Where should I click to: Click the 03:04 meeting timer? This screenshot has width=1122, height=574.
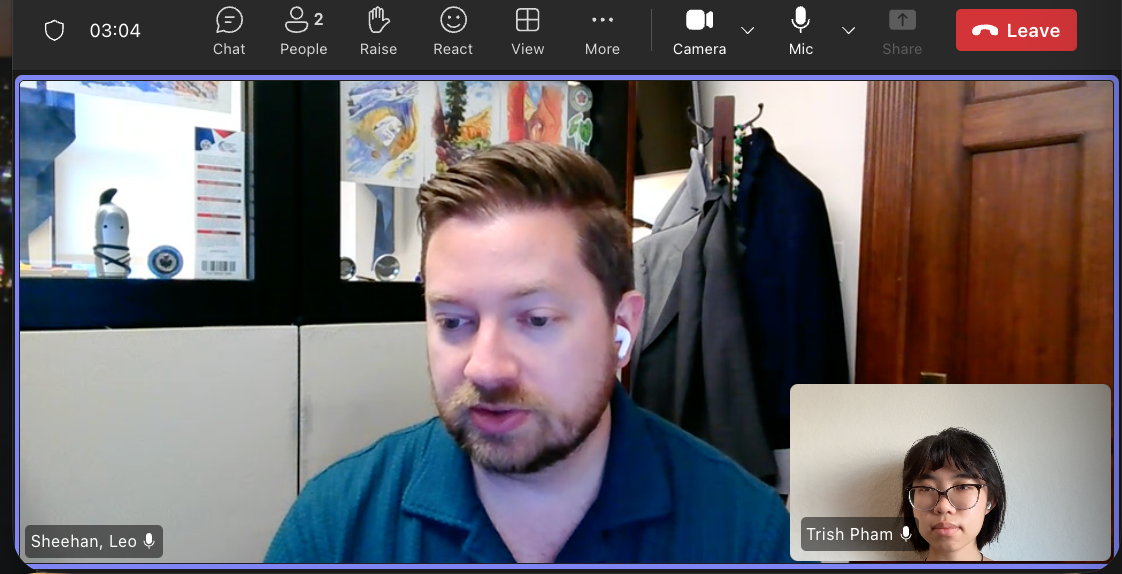[114, 31]
